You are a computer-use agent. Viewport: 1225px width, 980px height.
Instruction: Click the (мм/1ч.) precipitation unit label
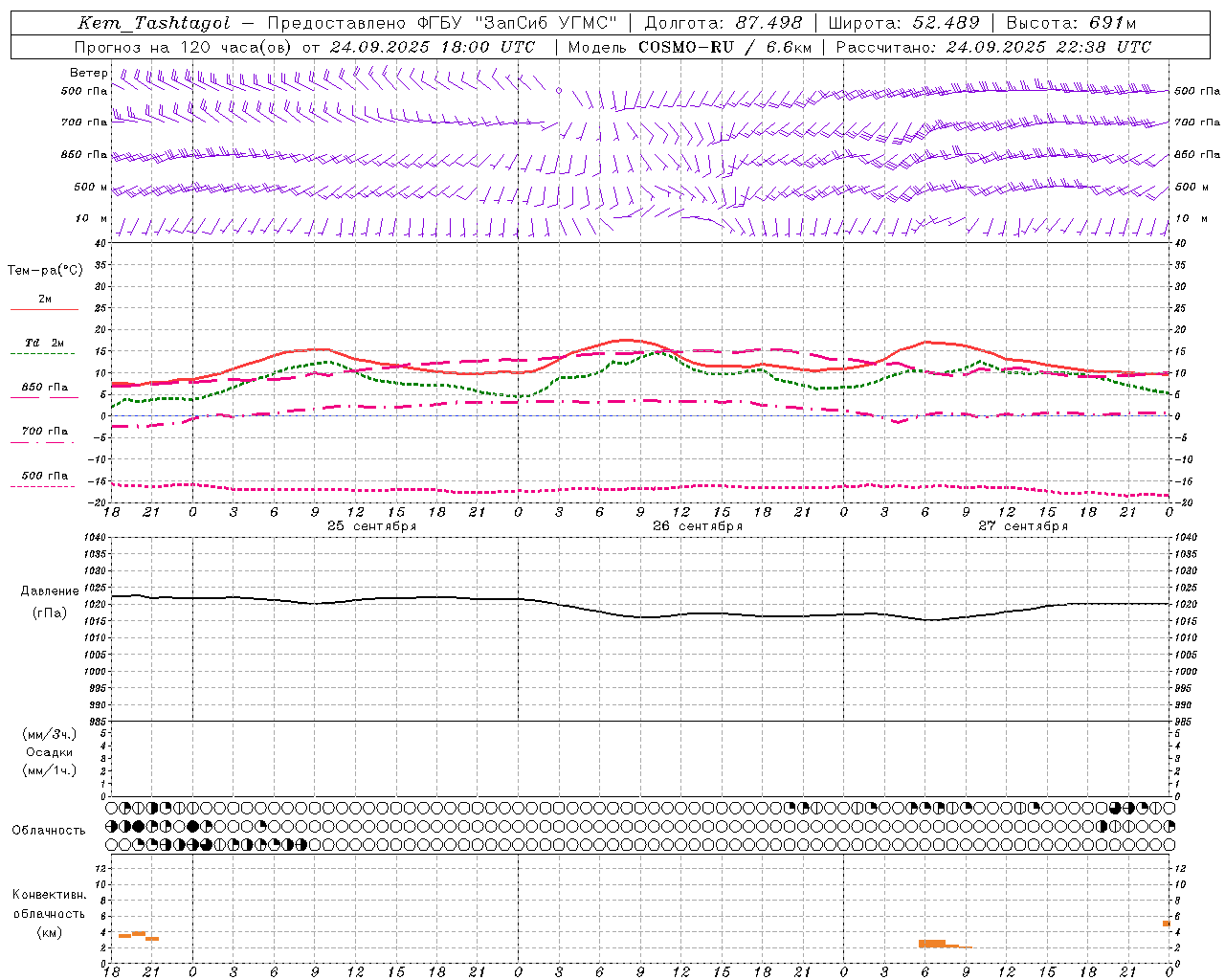(50, 770)
